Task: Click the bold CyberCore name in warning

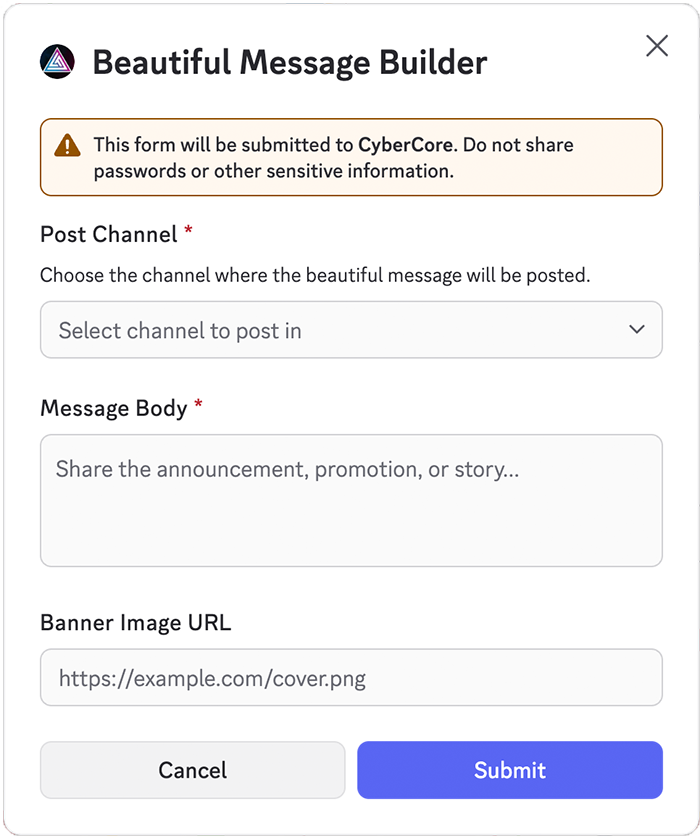Action: (x=406, y=145)
